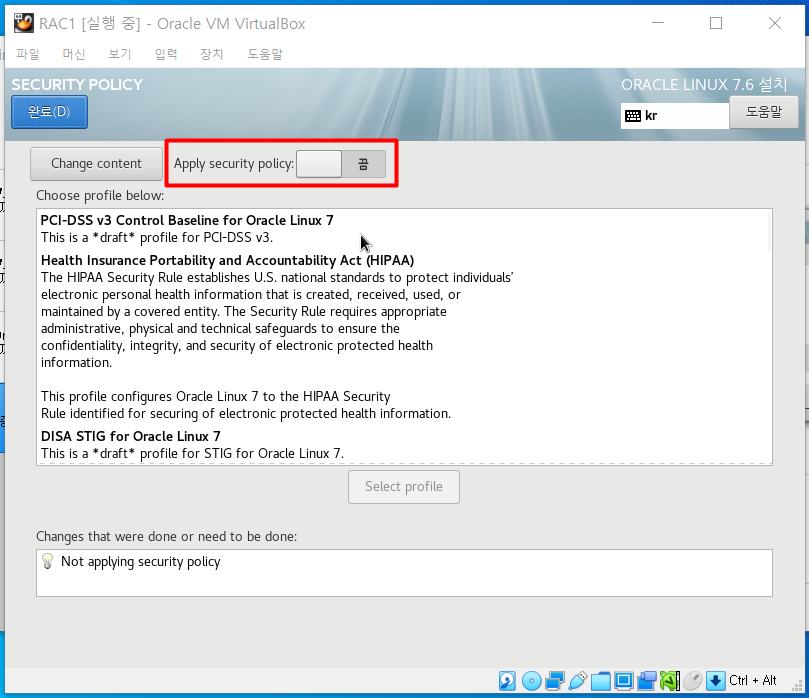The width and height of the screenshot is (809, 698).
Task: Open the 장치 menu
Action: point(212,54)
